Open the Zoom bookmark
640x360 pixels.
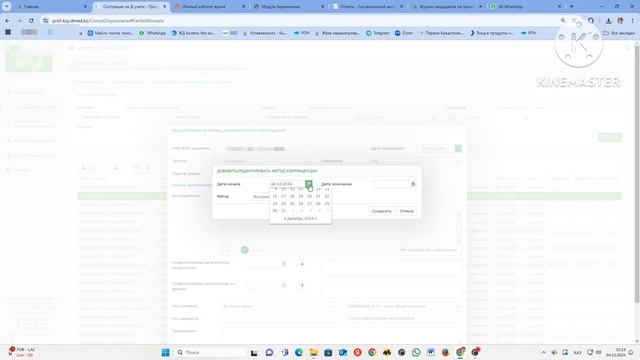tap(404, 33)
